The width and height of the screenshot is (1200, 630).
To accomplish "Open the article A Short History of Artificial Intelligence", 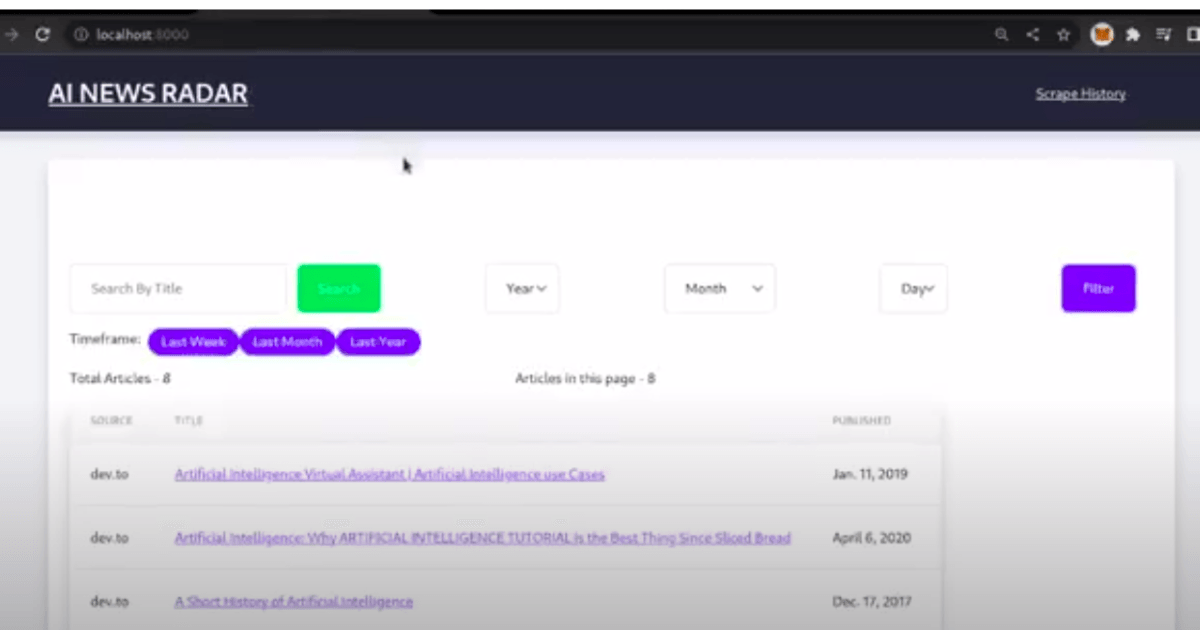I will 293,601.
